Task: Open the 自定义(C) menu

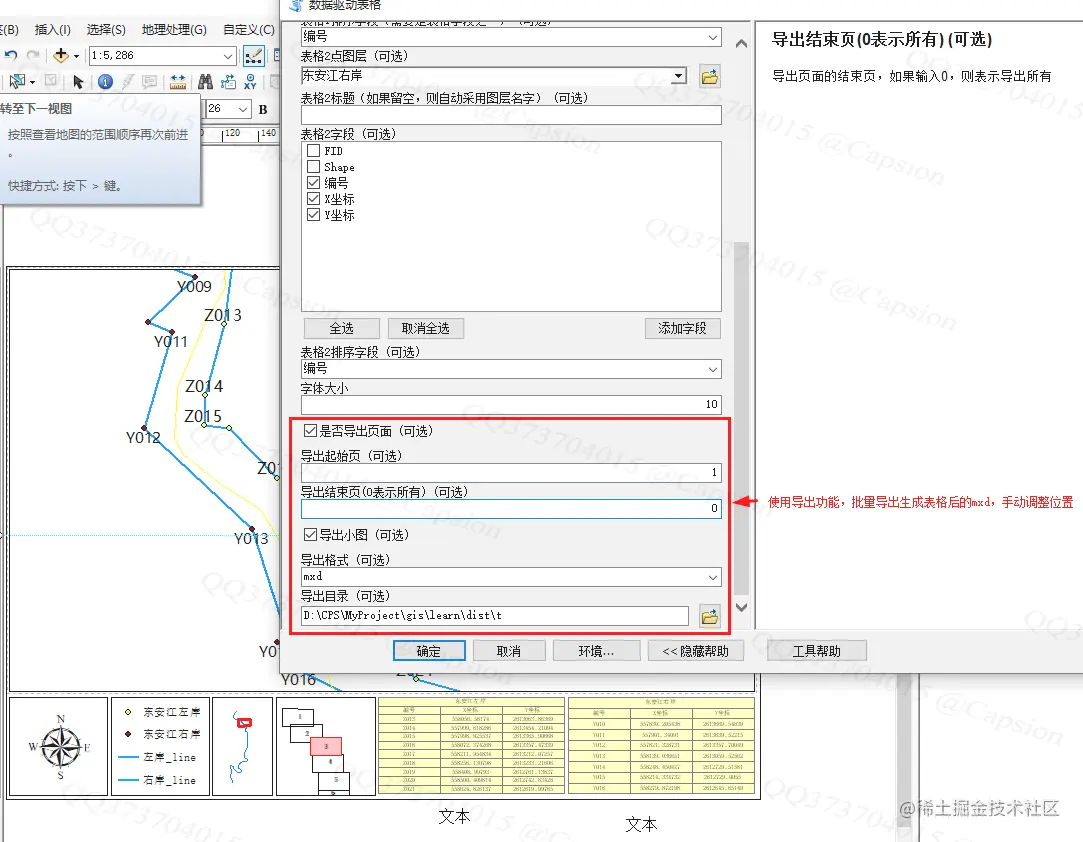Action: click(249, 30)
